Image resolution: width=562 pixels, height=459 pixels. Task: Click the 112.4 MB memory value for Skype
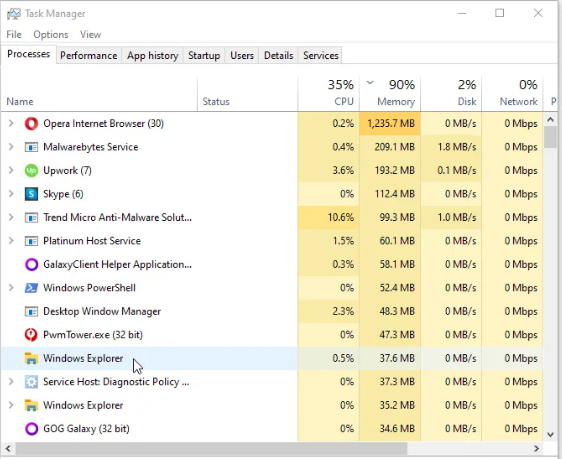pyautogui.click(x=395, y=194)
